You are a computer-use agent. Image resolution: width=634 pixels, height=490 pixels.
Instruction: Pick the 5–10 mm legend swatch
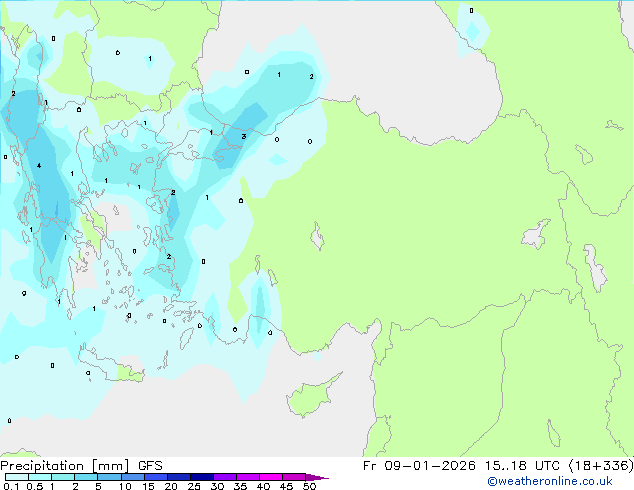pyautogui.click(x=109, y=477)
